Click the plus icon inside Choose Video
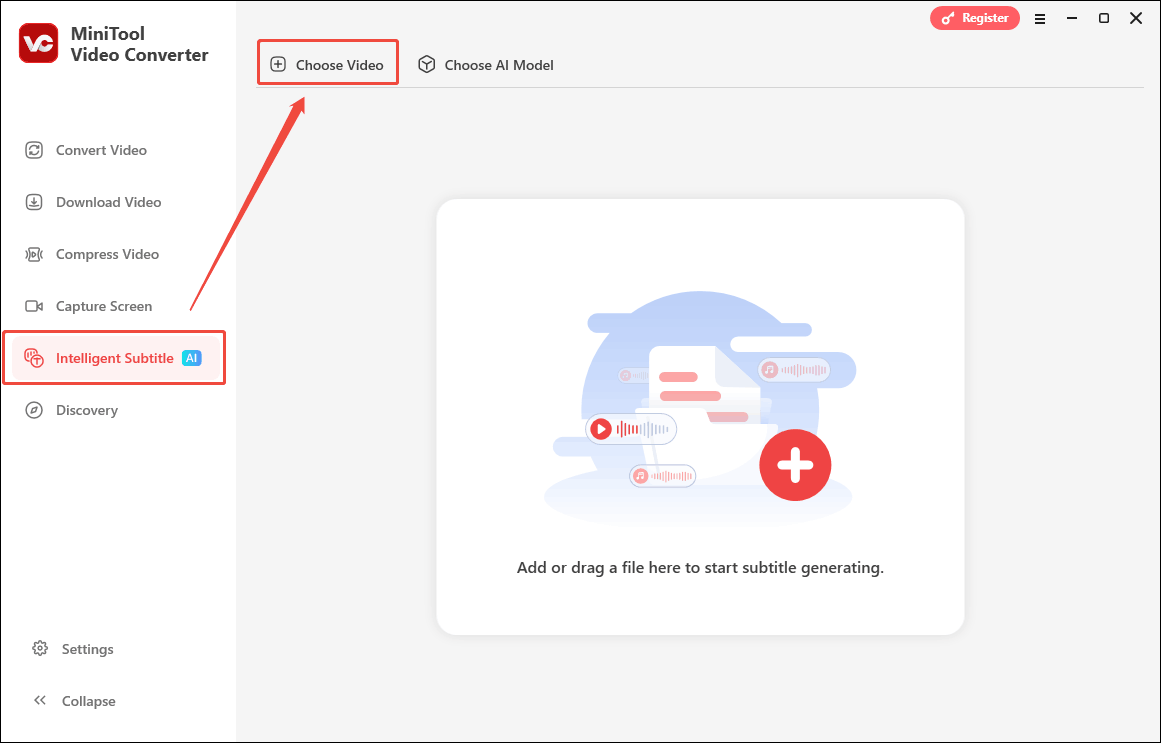 coord(278,63)
